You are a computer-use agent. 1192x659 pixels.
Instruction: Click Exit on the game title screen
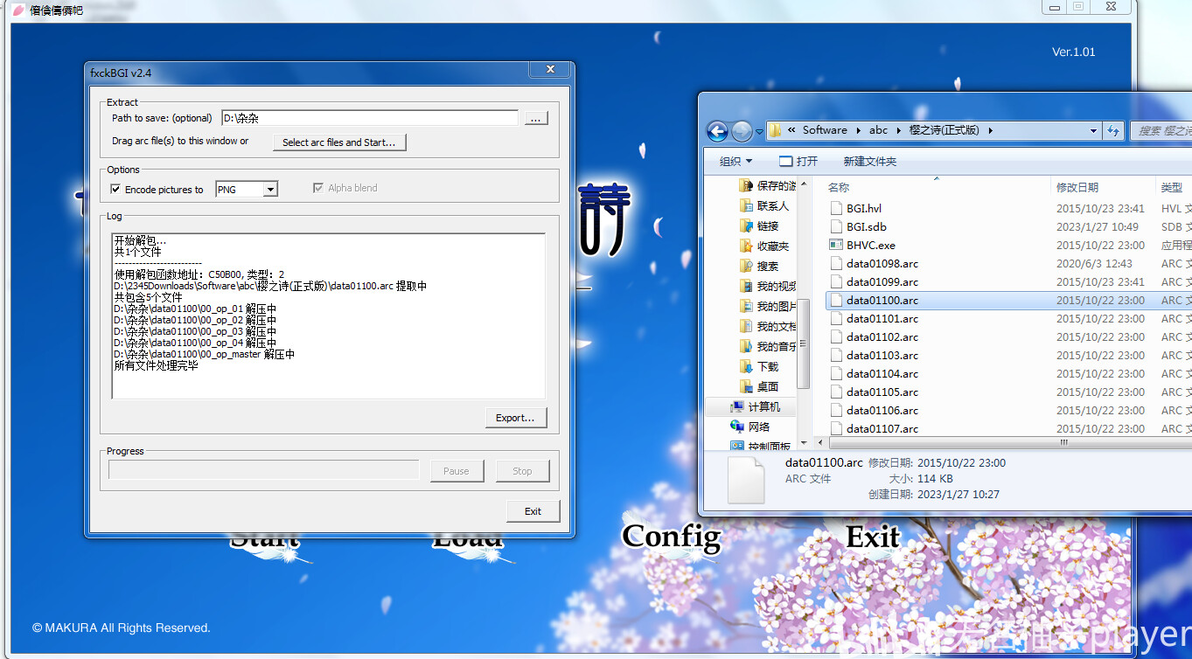click(873, 537)
